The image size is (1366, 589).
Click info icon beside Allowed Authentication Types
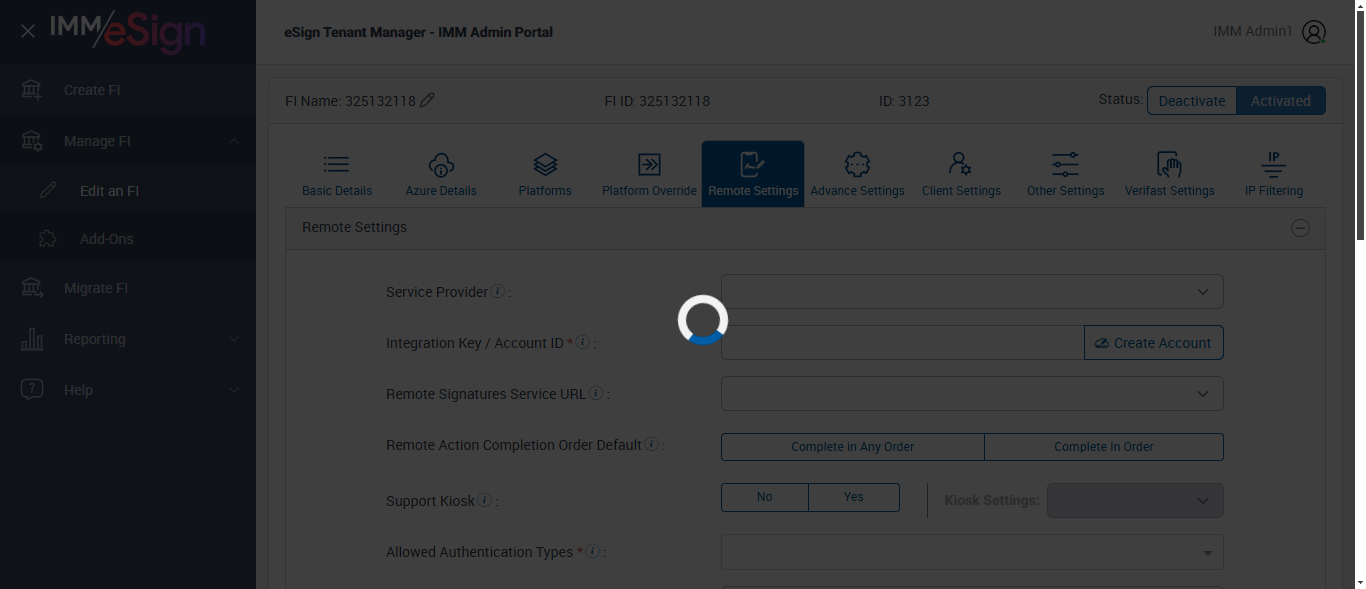[592, 551]
